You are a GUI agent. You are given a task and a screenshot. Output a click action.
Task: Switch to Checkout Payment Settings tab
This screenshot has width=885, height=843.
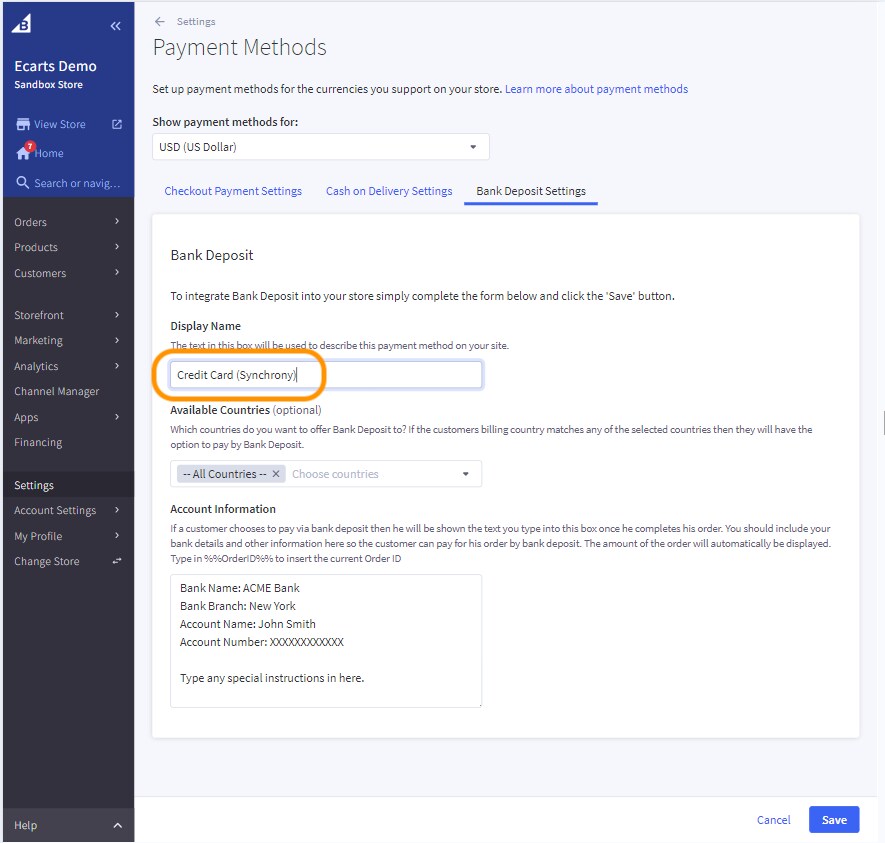pyautogui.click(x=233, y=190)
